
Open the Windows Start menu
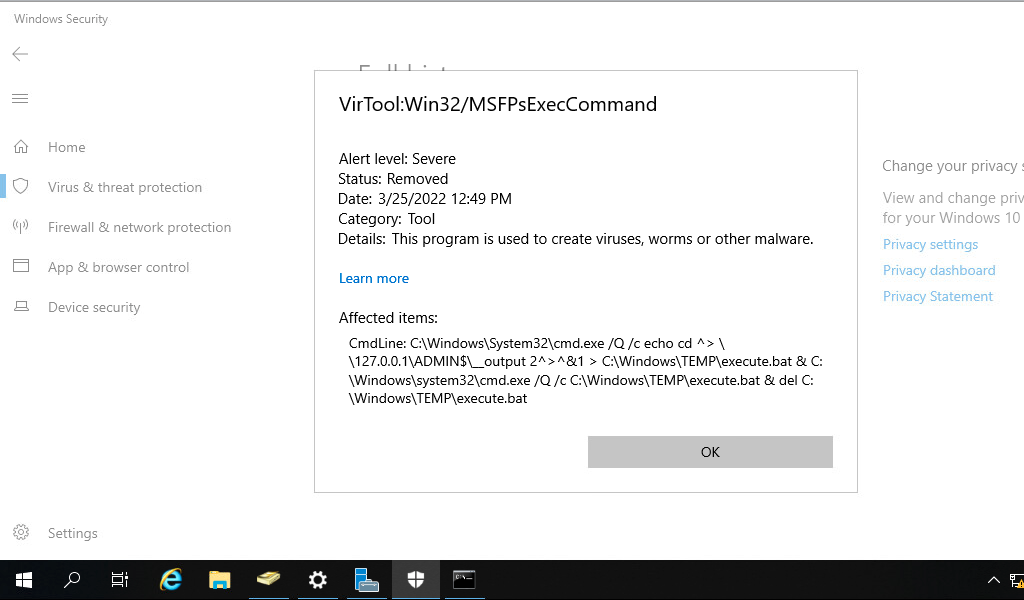coord(24,580)
